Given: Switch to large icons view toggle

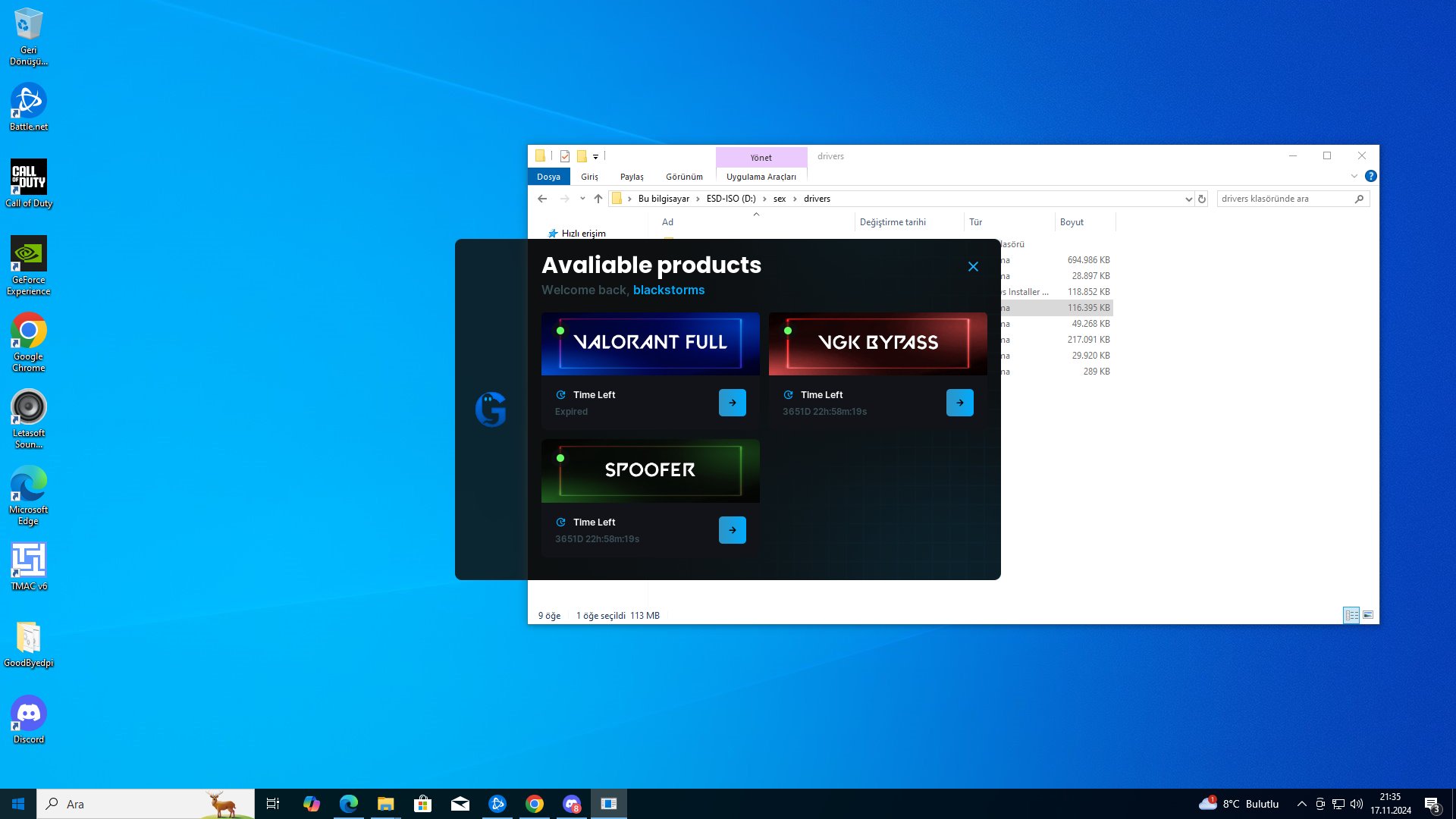Looking at the screenshot, I should coord(1368,615).
